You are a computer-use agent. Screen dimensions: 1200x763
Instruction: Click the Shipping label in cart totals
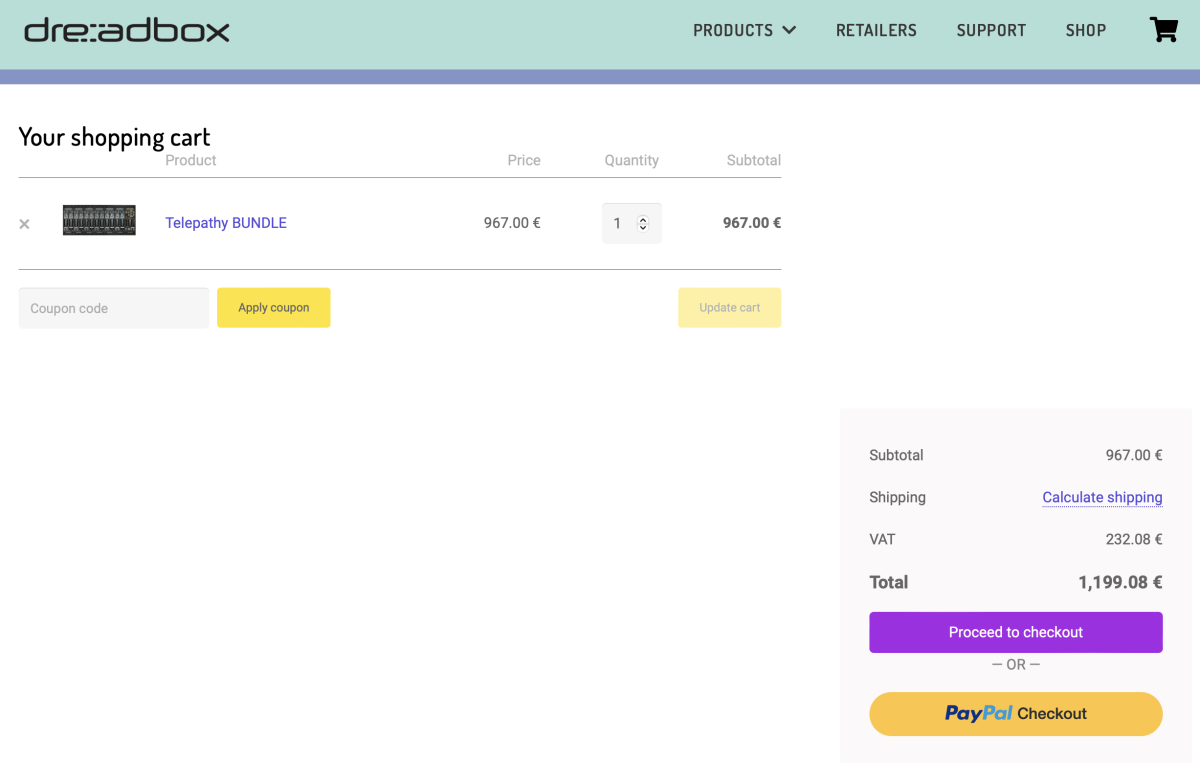click(898, 497)
